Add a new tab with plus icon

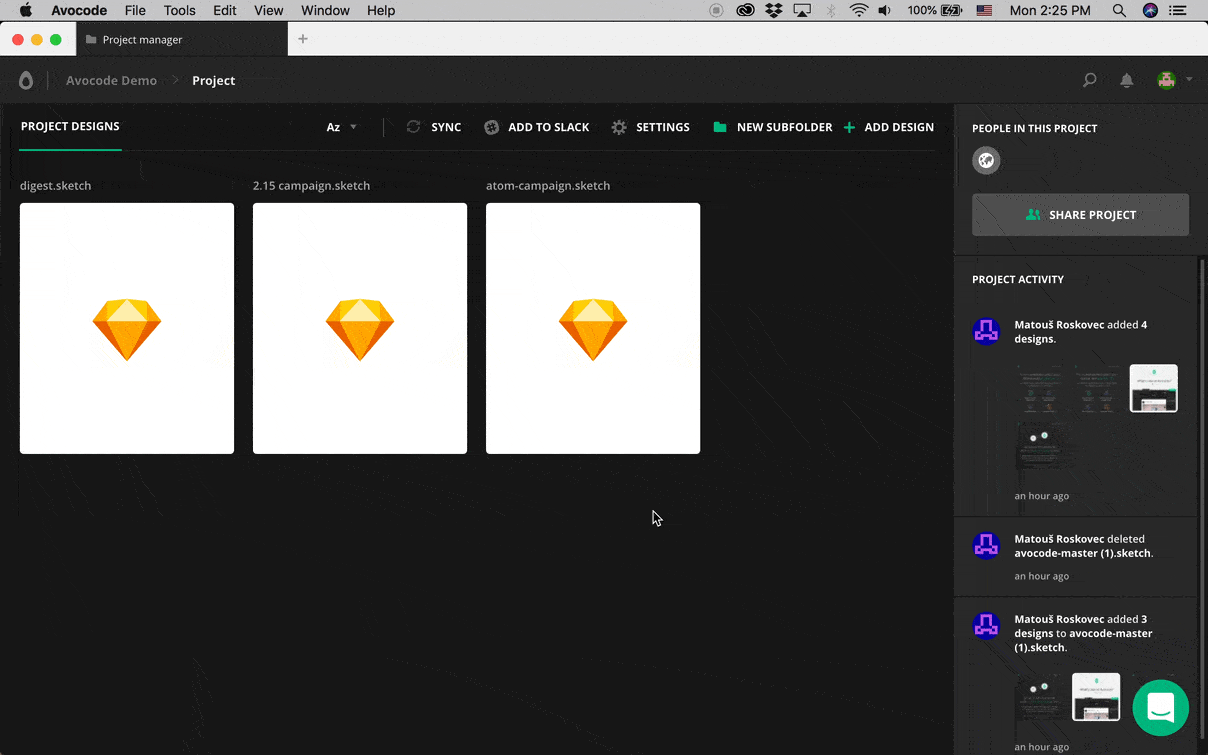303,39
